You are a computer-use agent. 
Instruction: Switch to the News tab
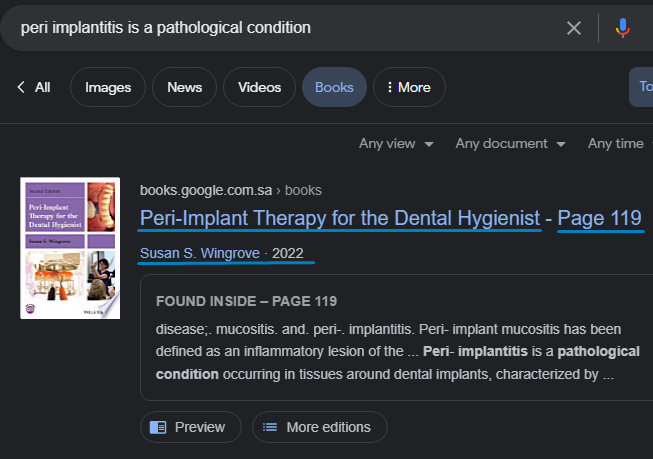coord(184,87)
